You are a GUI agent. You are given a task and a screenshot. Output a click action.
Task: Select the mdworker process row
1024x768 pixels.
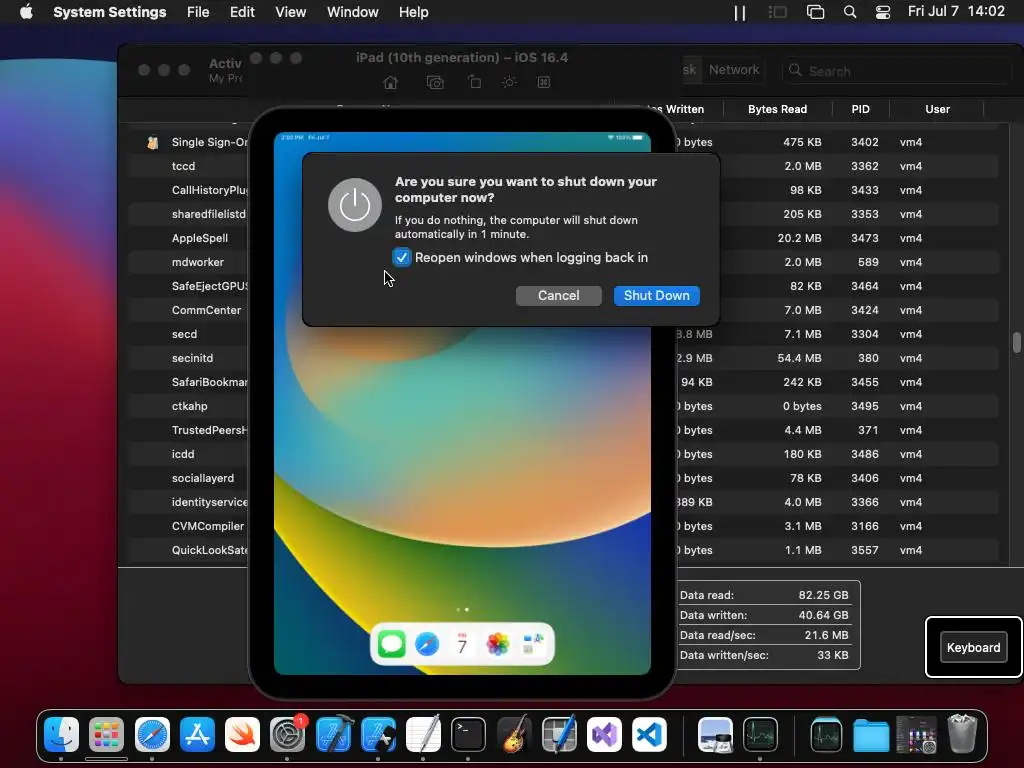(563, 262)
